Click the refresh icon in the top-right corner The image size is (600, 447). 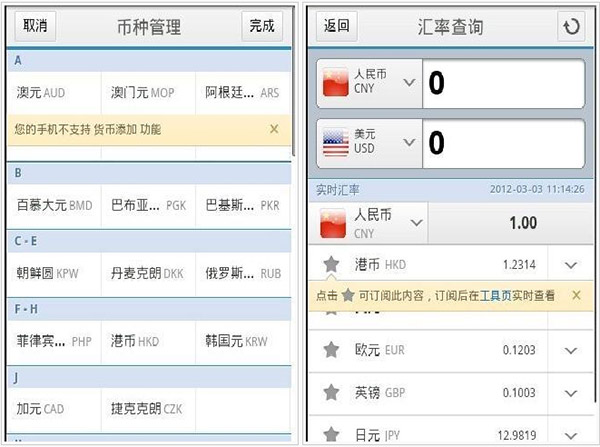(571, 26)
